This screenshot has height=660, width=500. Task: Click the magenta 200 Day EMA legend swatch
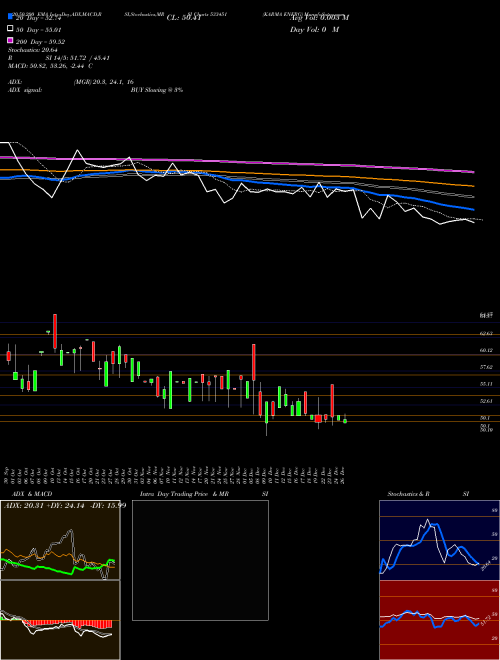coord(10,40)
